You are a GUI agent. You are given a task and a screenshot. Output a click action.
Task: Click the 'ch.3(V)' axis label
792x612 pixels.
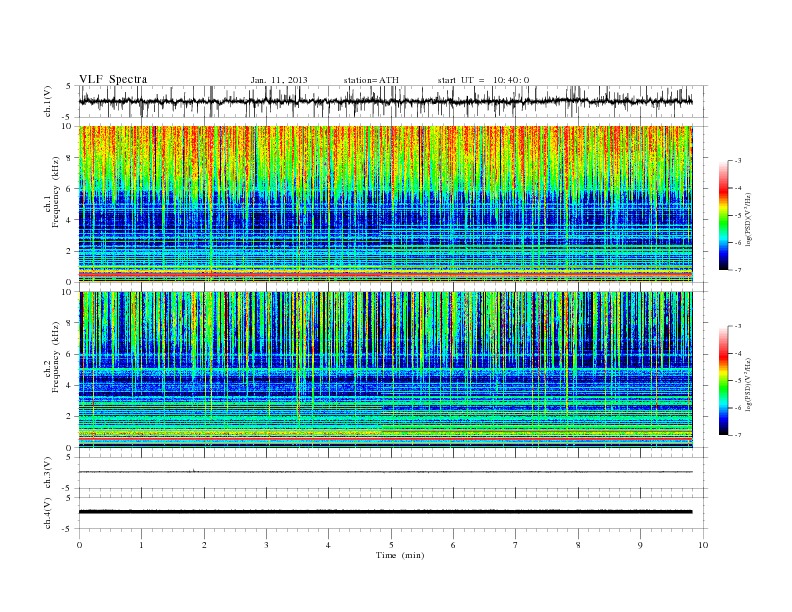(48, 473)
